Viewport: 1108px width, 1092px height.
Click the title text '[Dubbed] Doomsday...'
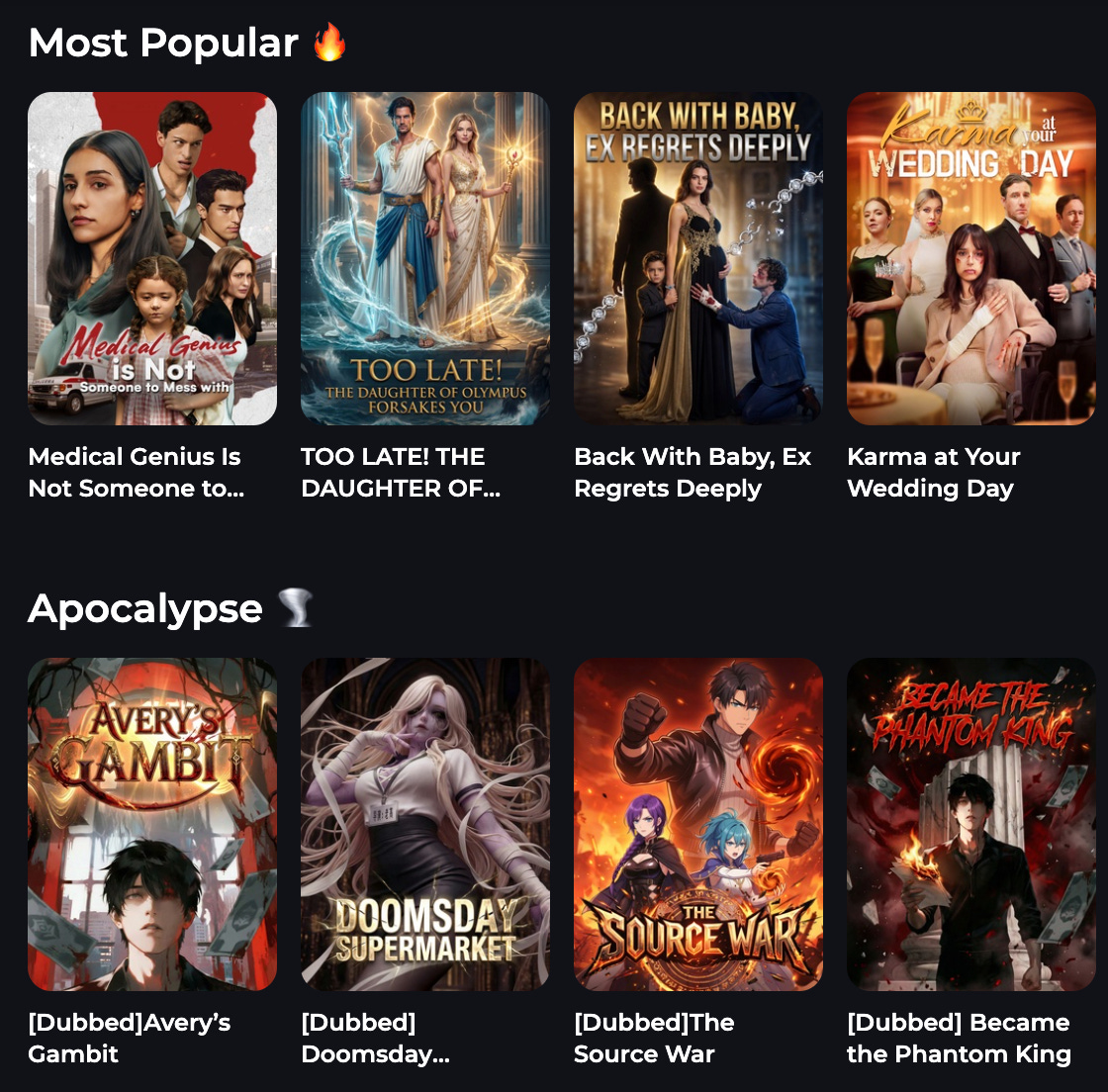(x=375, y=1039)
